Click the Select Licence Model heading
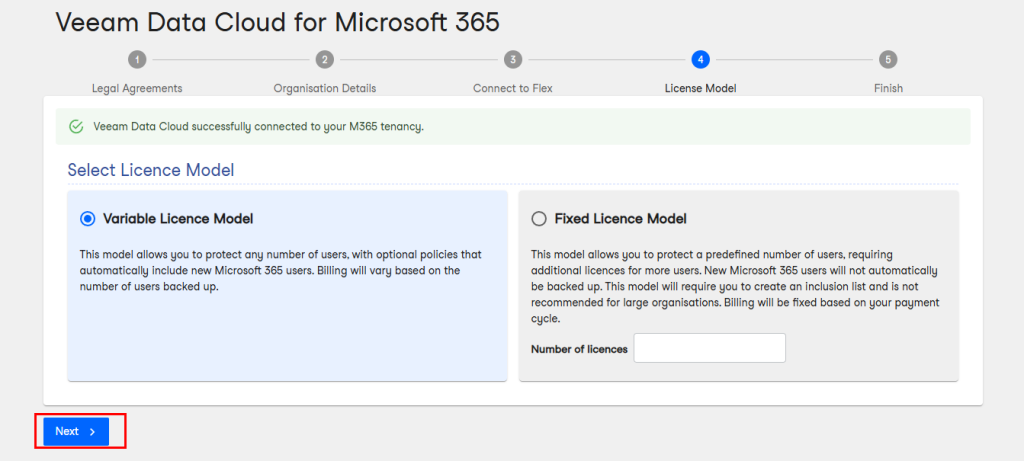 coord(151,170)
